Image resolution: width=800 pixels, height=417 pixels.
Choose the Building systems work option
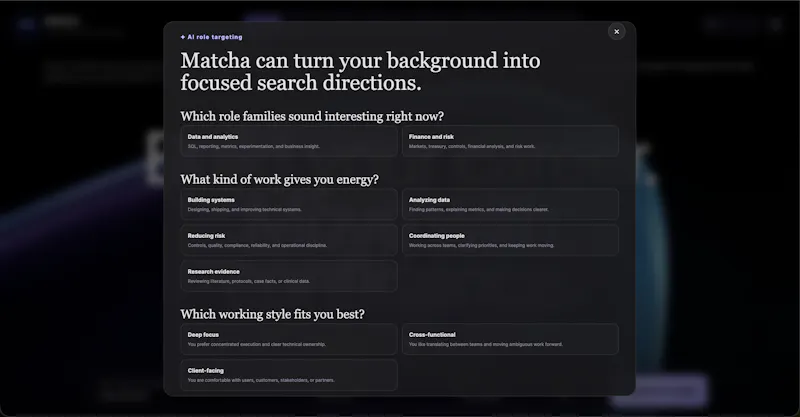pos(289,205)
